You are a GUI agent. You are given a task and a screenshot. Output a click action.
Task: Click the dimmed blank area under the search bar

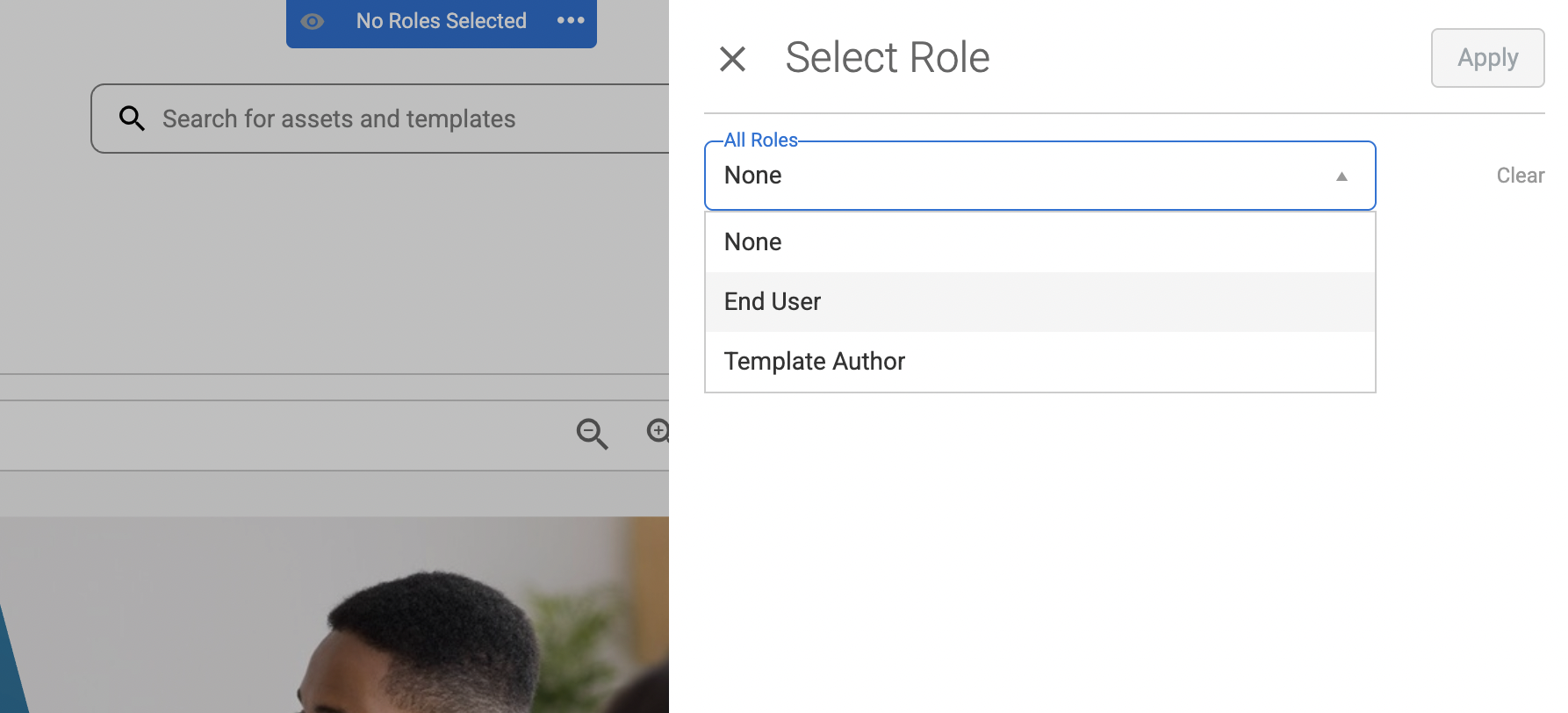point(334,263)
